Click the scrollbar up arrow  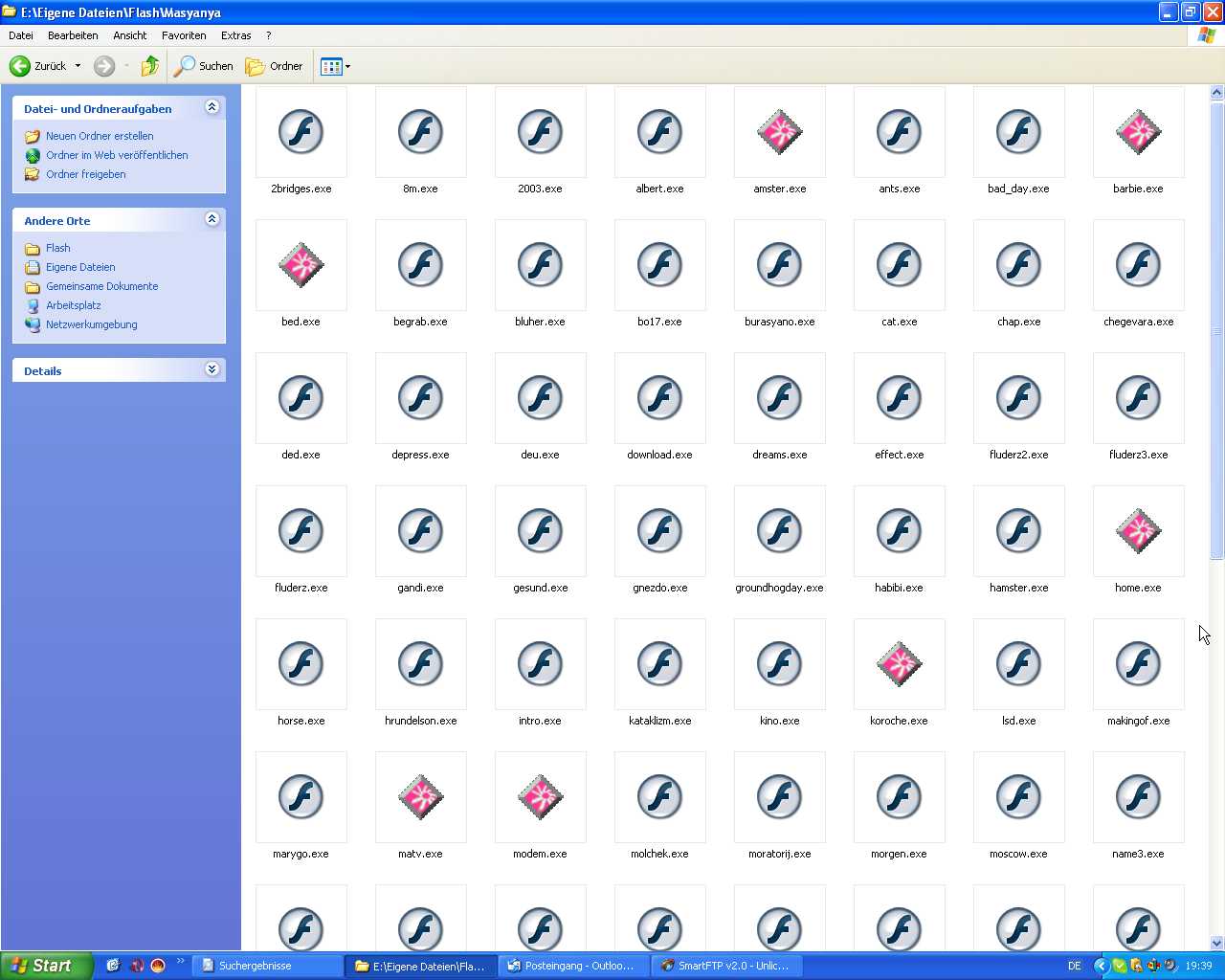pos(1217,93)
